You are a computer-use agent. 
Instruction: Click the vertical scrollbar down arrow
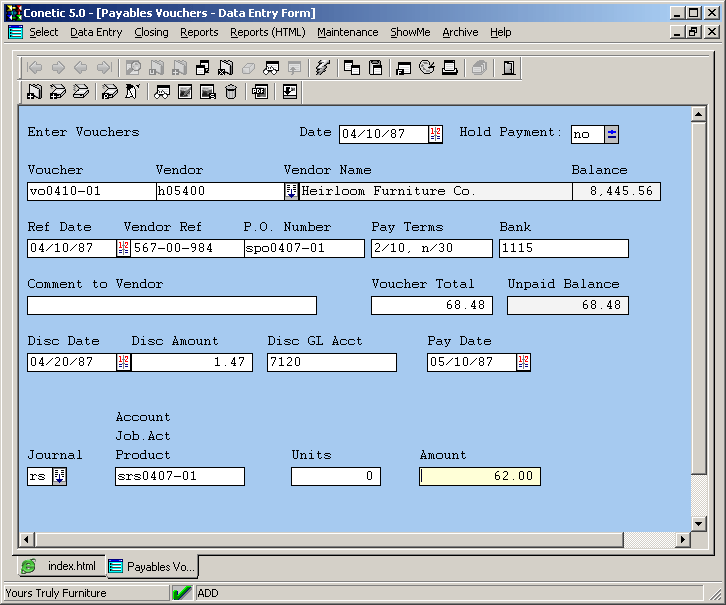pos(699,523)
